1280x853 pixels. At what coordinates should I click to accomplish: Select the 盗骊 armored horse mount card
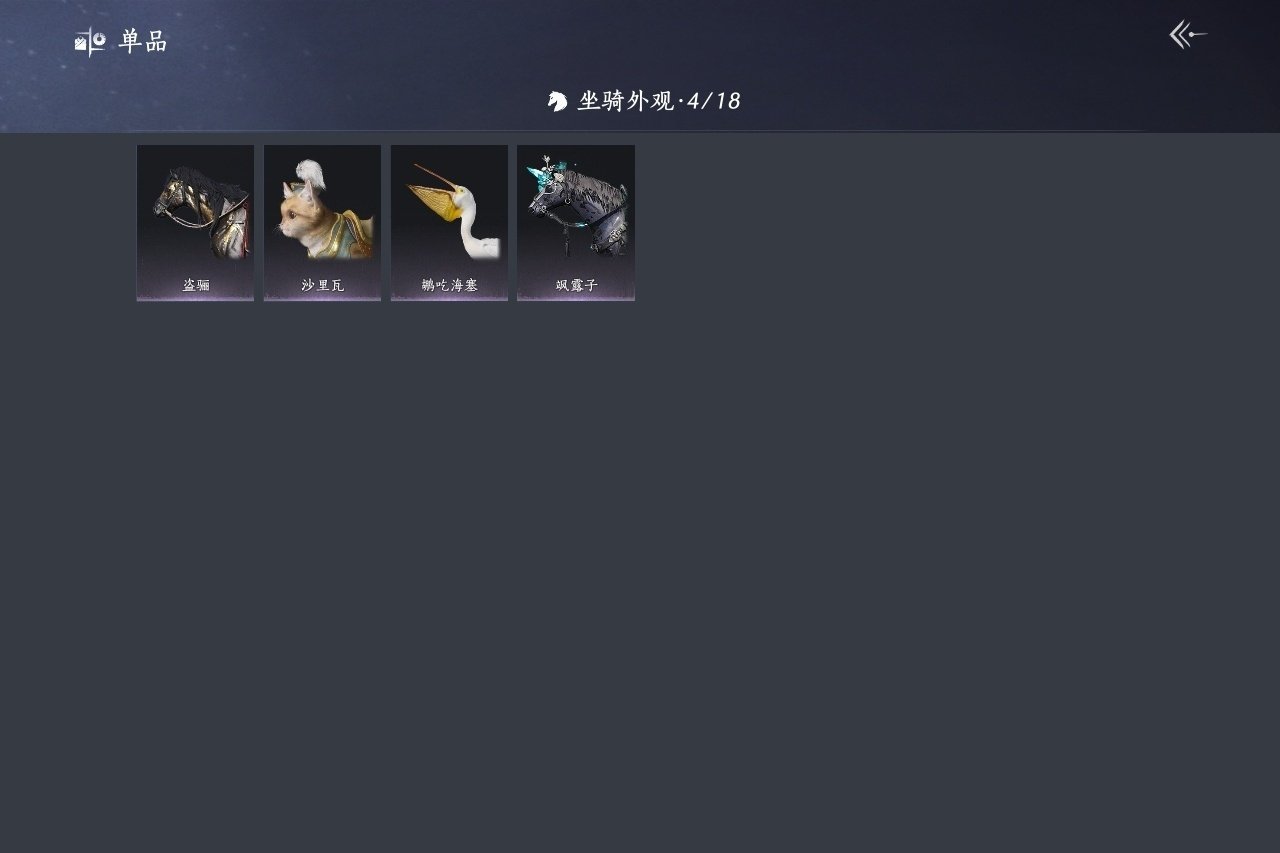pyautogui.click(x=195, y=222)
